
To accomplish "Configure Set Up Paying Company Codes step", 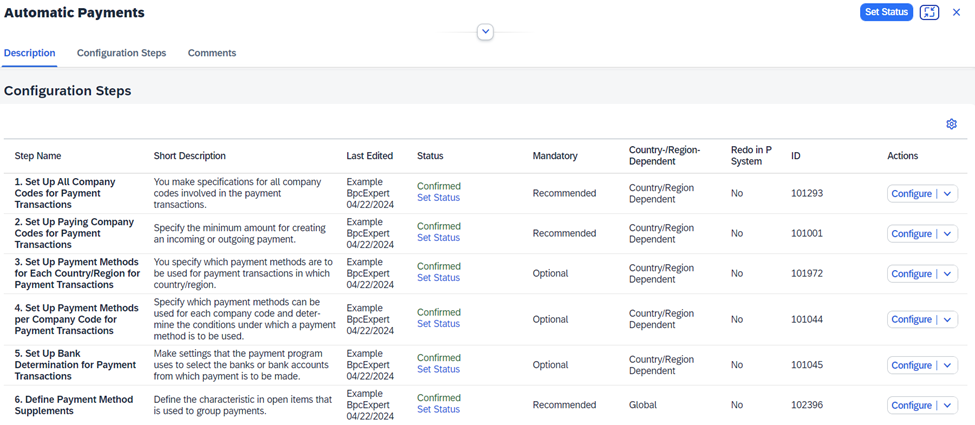I will pos(912,233).
